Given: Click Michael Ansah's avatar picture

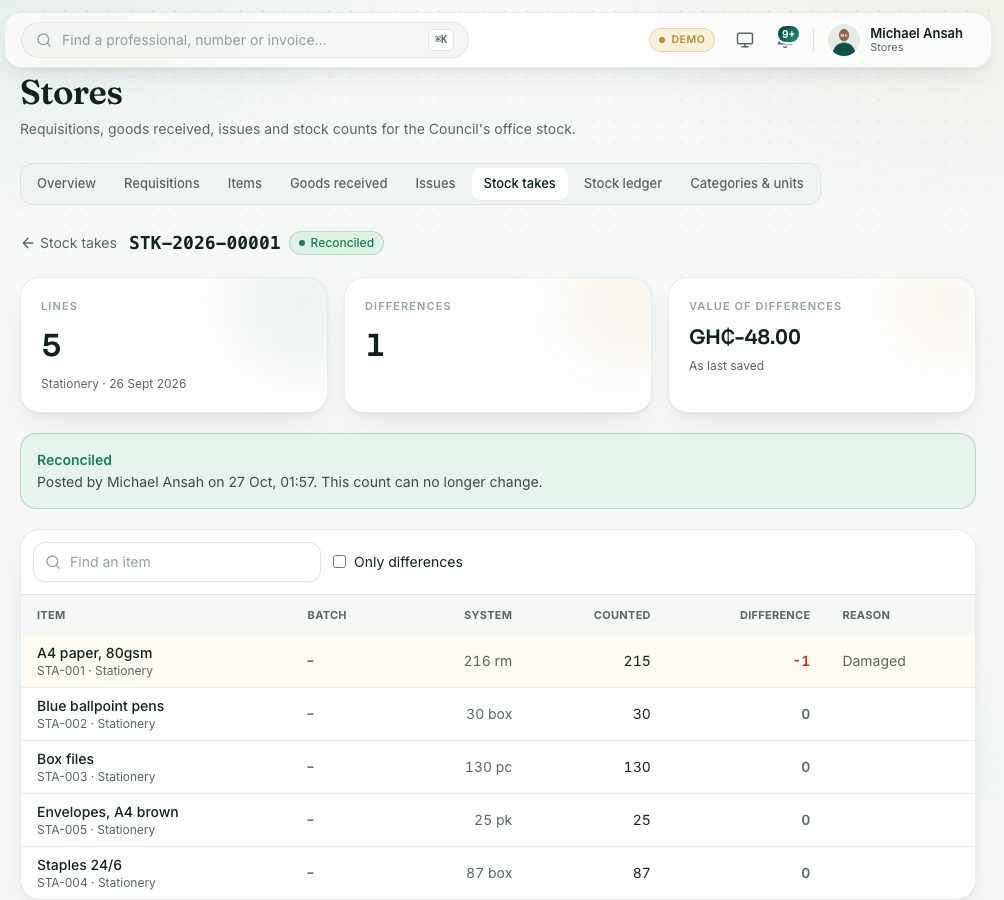Looking at the screenshot, I should (843, 40).
